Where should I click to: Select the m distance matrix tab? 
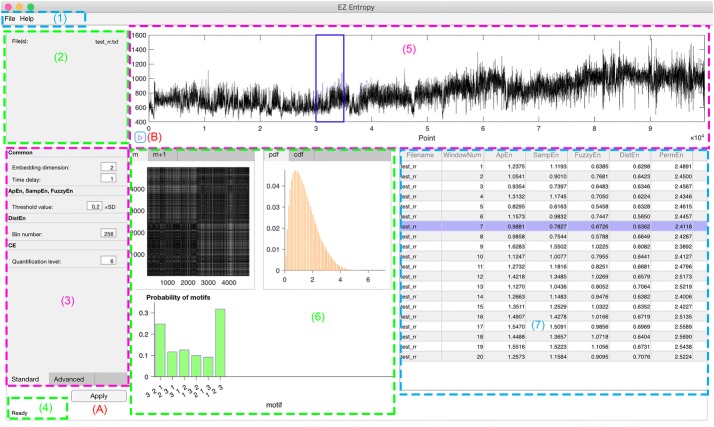coord(138,155)
